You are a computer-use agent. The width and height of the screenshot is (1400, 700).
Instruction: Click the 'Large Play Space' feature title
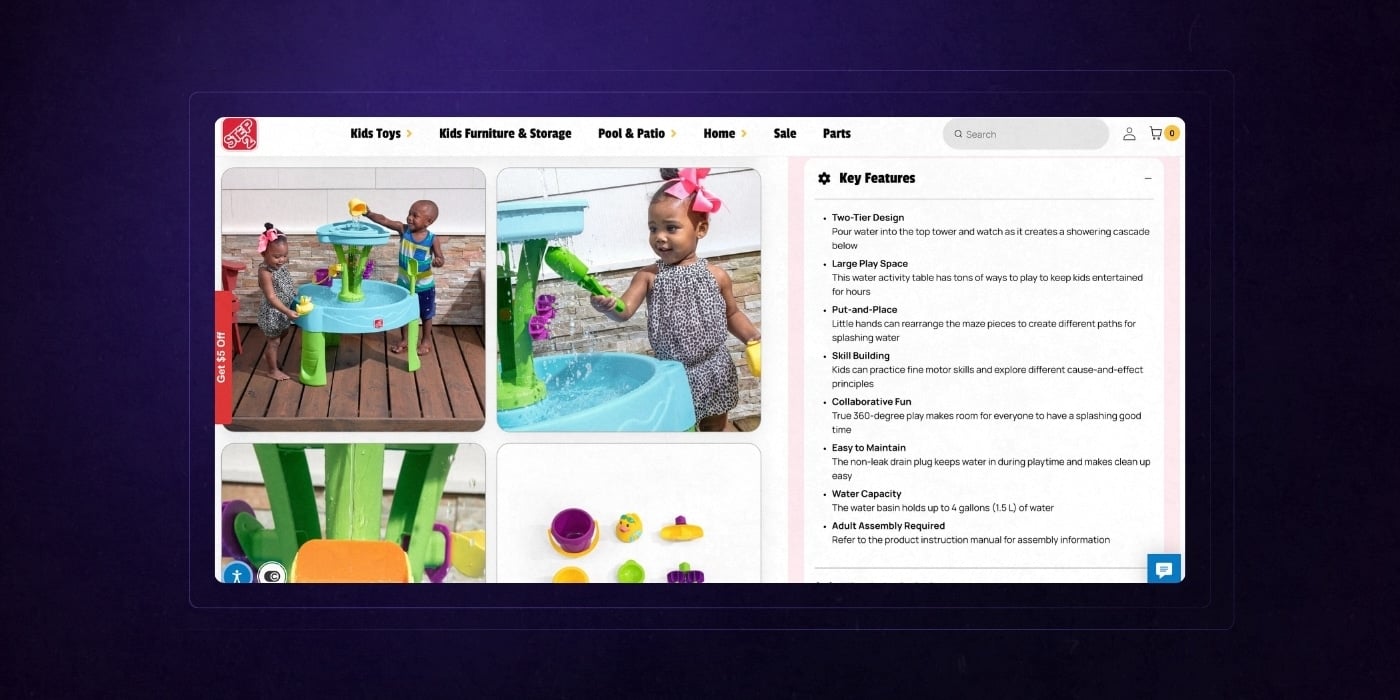click(870, 264)
